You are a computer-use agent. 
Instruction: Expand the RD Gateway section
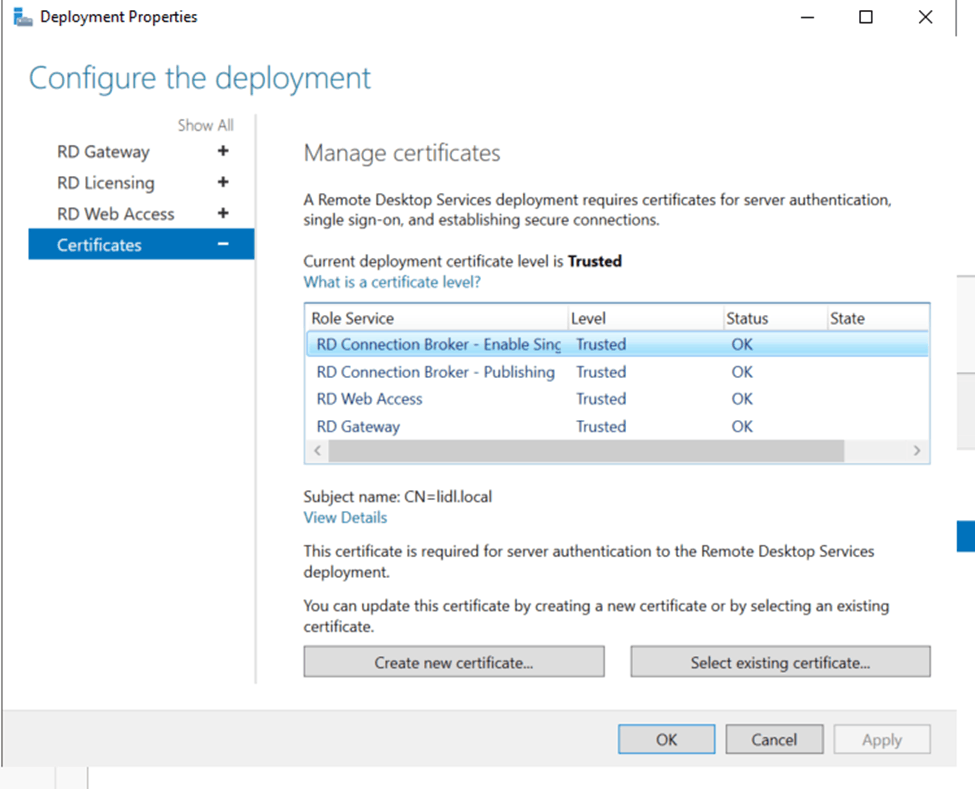222,151
